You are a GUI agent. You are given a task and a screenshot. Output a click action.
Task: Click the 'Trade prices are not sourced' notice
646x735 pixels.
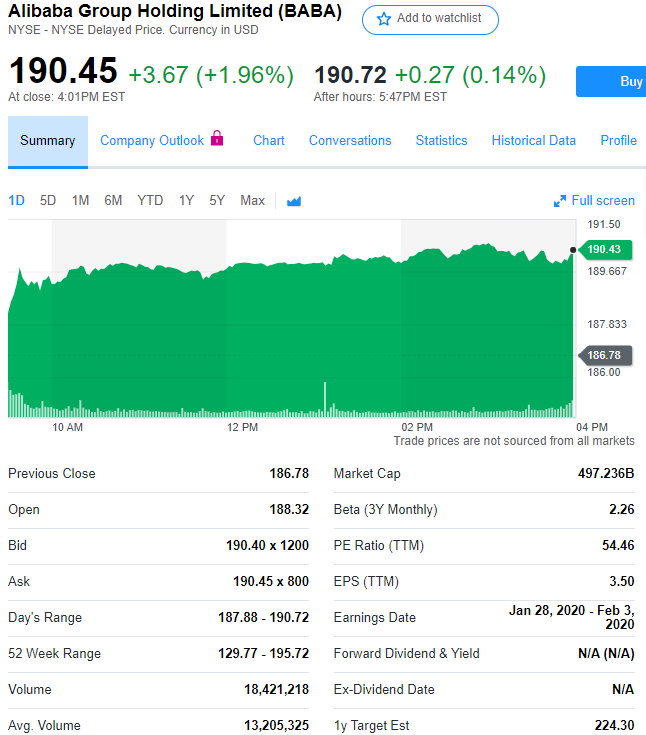(x=514, y=441)
